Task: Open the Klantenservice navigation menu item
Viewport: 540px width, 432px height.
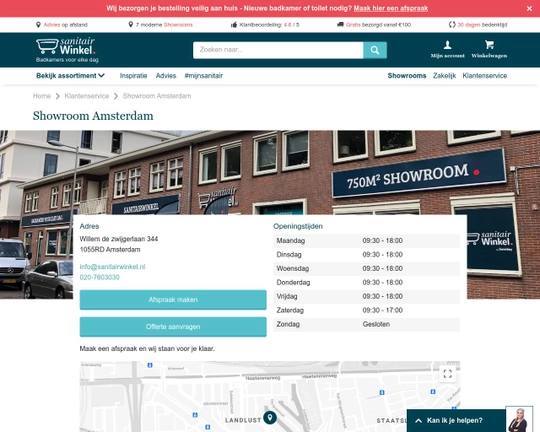Action: [x=485, y=76]
